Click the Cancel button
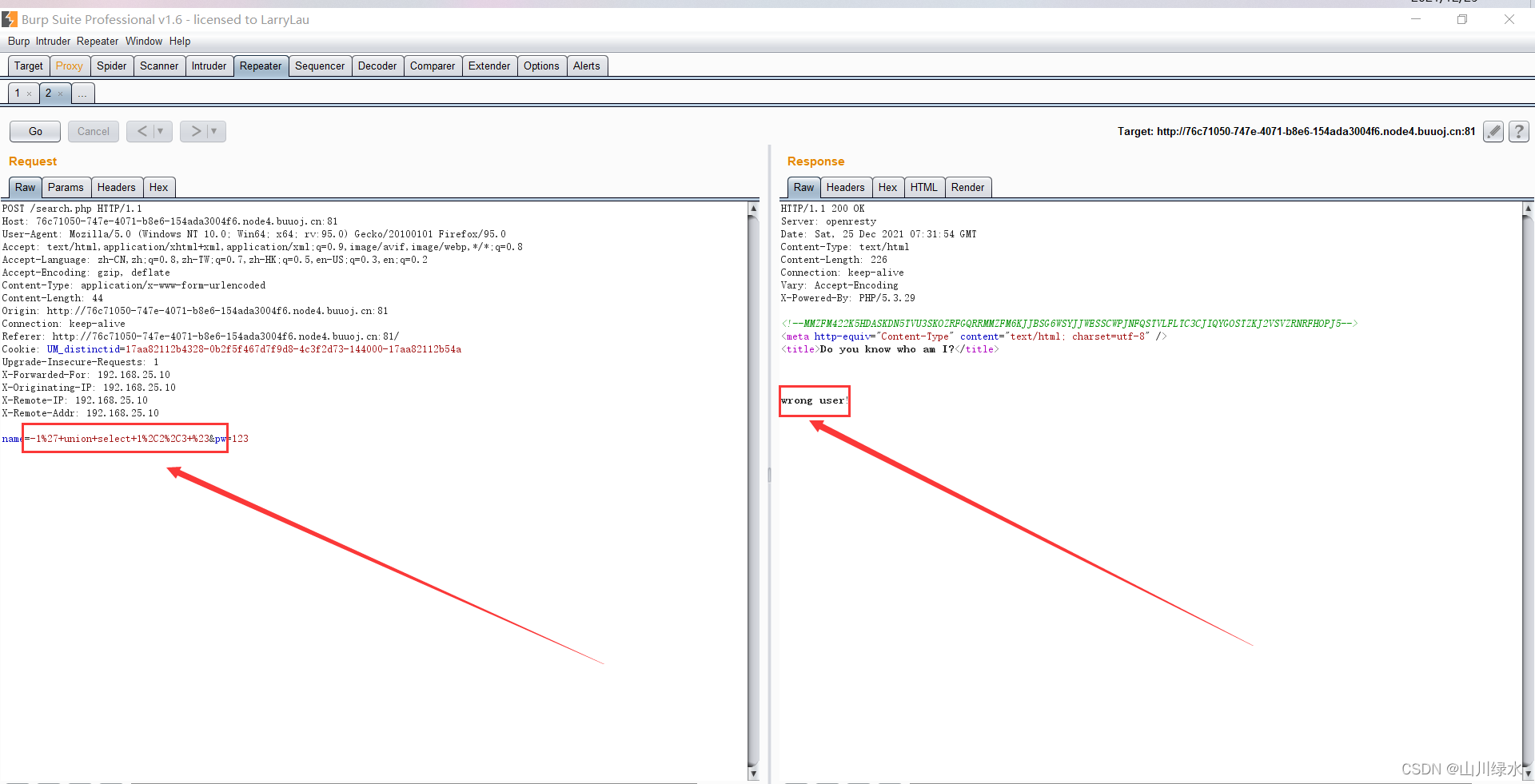Image resolution: width=1535 pixels, height=784 pixels. (x=94, y=131)
